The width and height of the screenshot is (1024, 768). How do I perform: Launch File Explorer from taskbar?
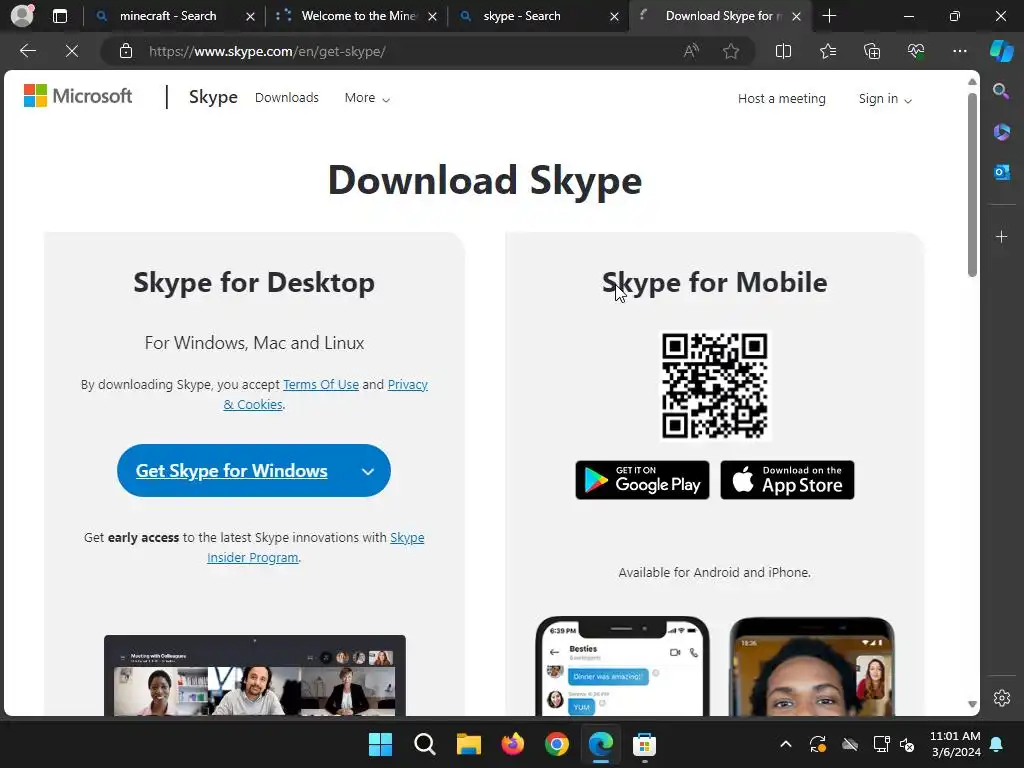pyautogui.click(x=468, y=744)
